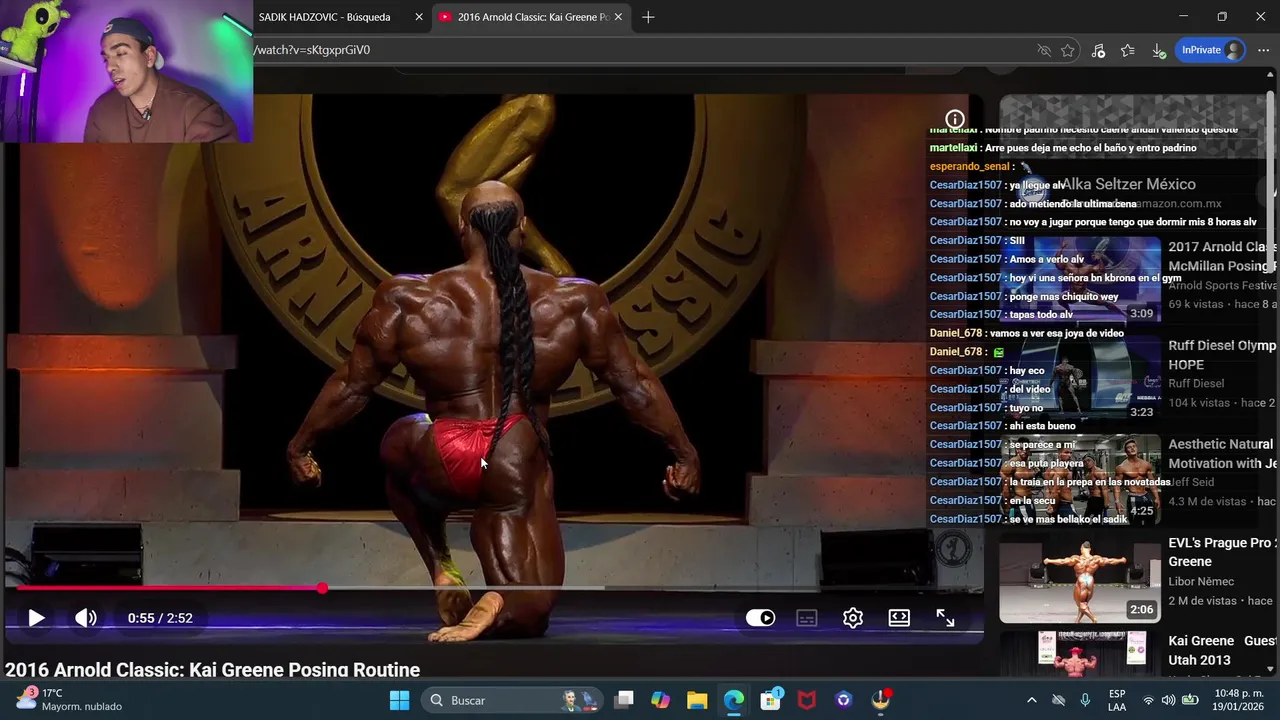Open the video info card icon
Viewport: 1280px width, 720px height.
coord(955,119)
